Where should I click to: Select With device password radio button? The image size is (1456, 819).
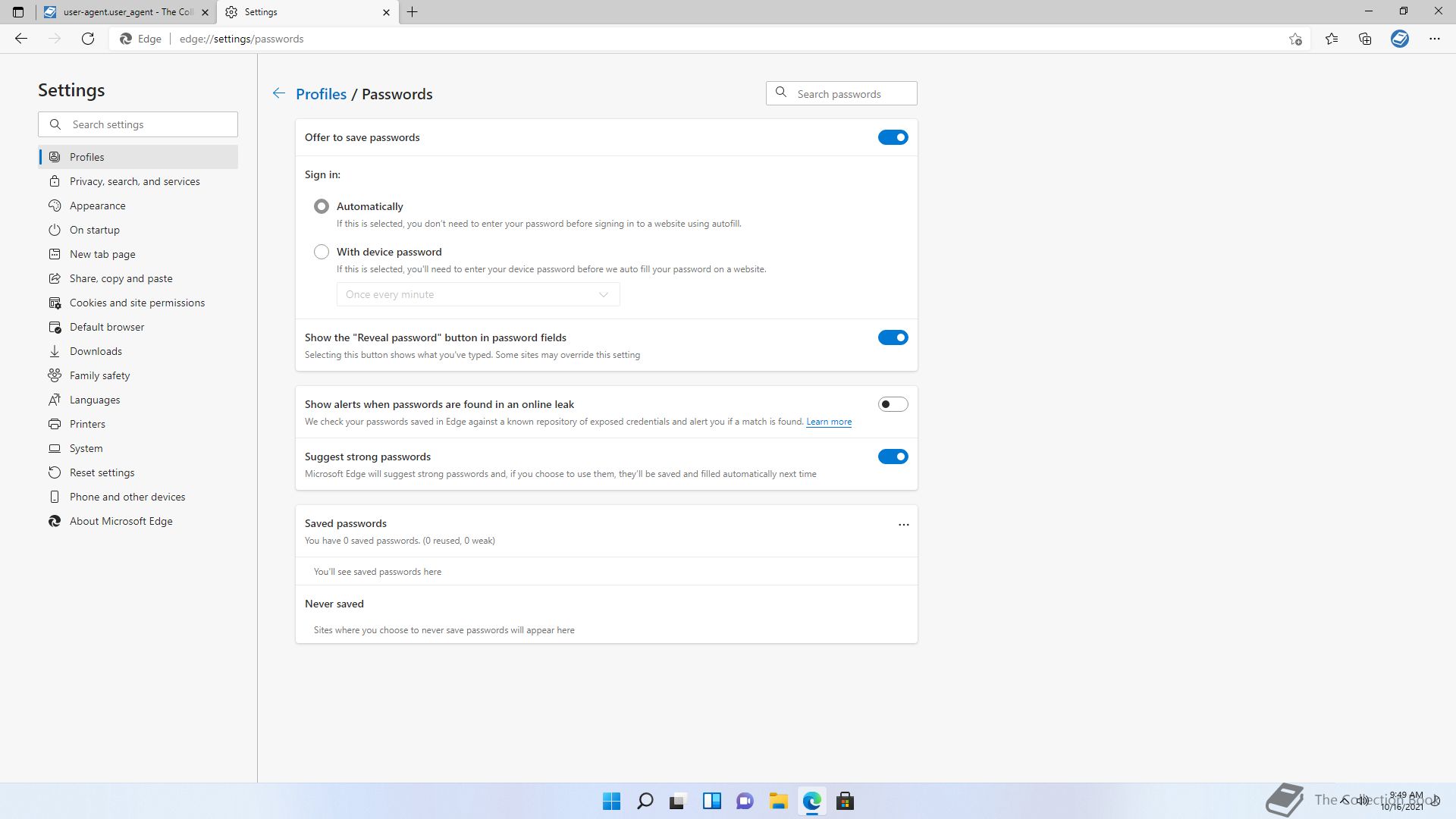pos(322,252)
